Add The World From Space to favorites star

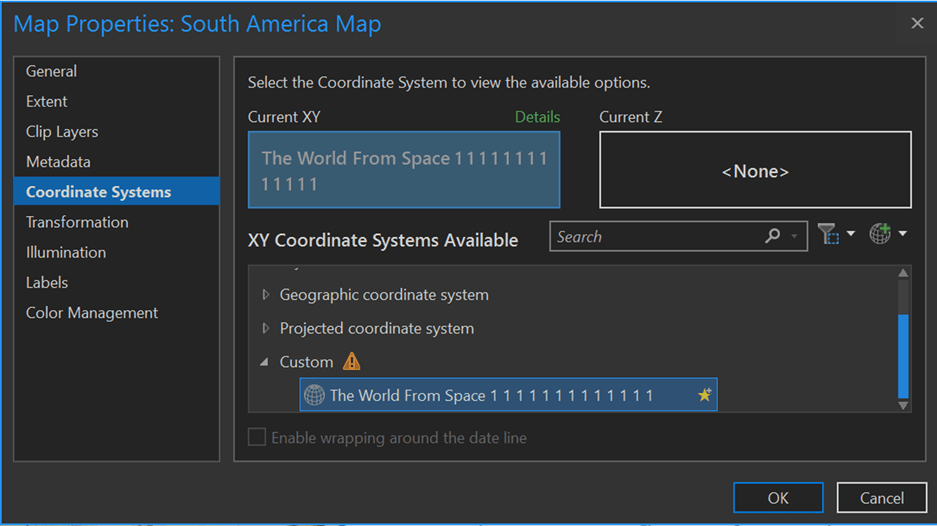(705, 395)
